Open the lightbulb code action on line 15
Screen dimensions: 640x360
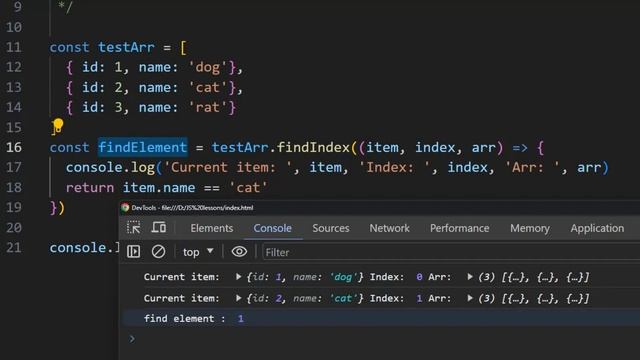coord(58,126)
